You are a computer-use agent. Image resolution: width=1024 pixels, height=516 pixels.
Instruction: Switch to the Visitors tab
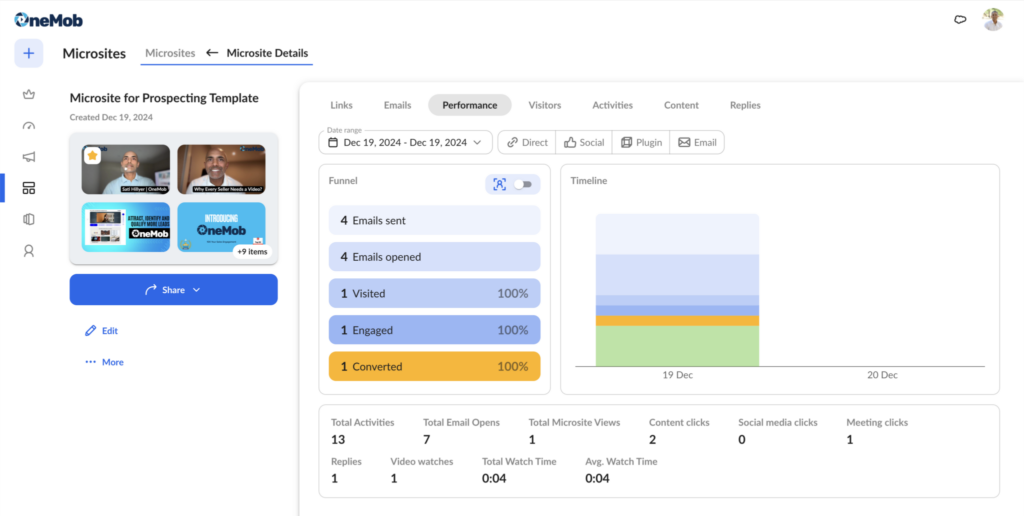pyautogui.click(x=544, y=105)
